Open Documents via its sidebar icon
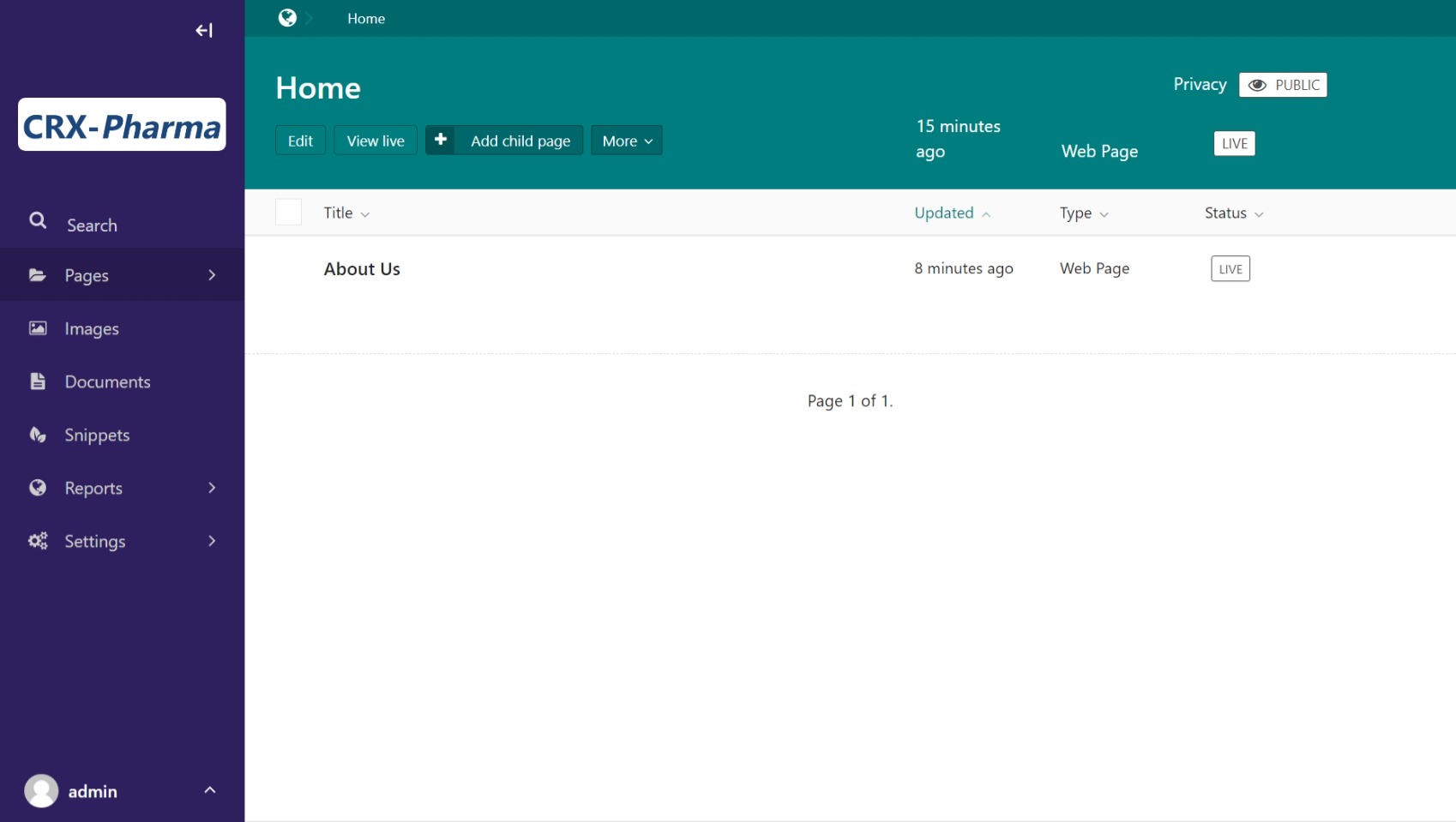Screen dimensions: 1456x822 click(x=38, y=381)
